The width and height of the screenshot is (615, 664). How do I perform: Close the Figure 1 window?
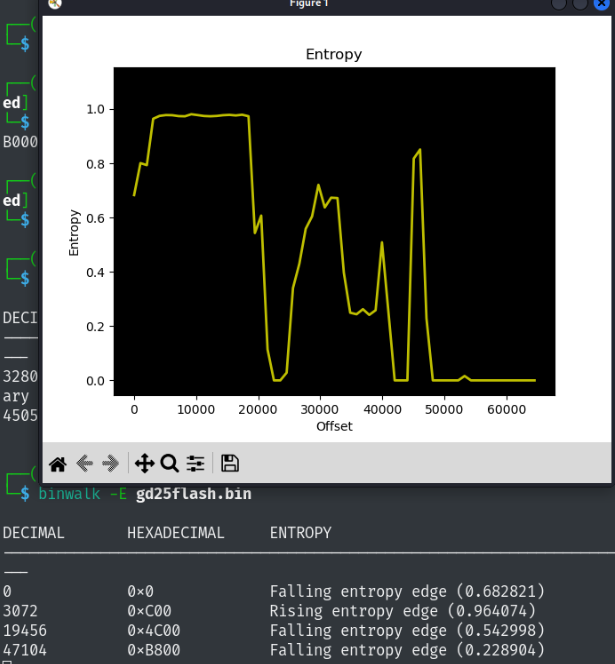[602, 4]
